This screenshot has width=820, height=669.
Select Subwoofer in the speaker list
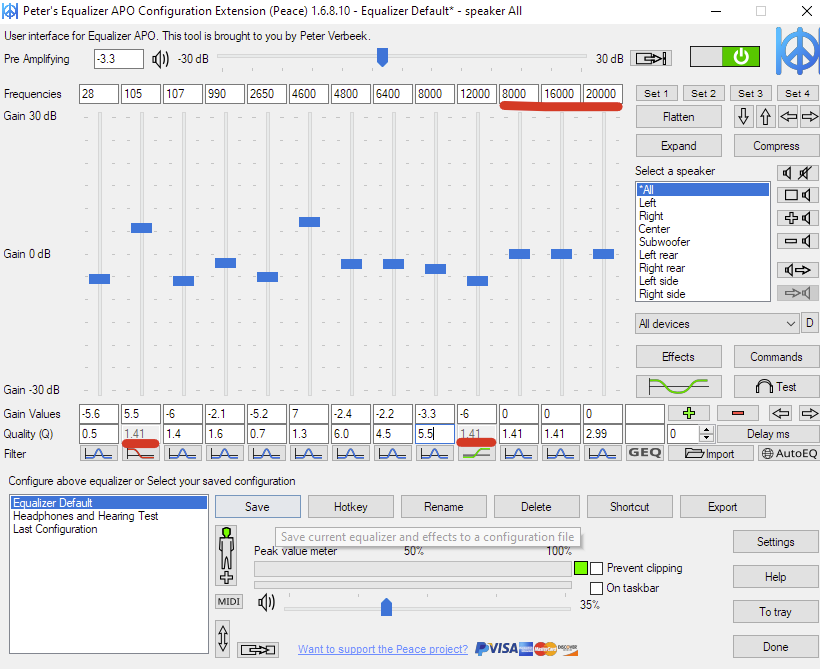[x=703, y=242]
